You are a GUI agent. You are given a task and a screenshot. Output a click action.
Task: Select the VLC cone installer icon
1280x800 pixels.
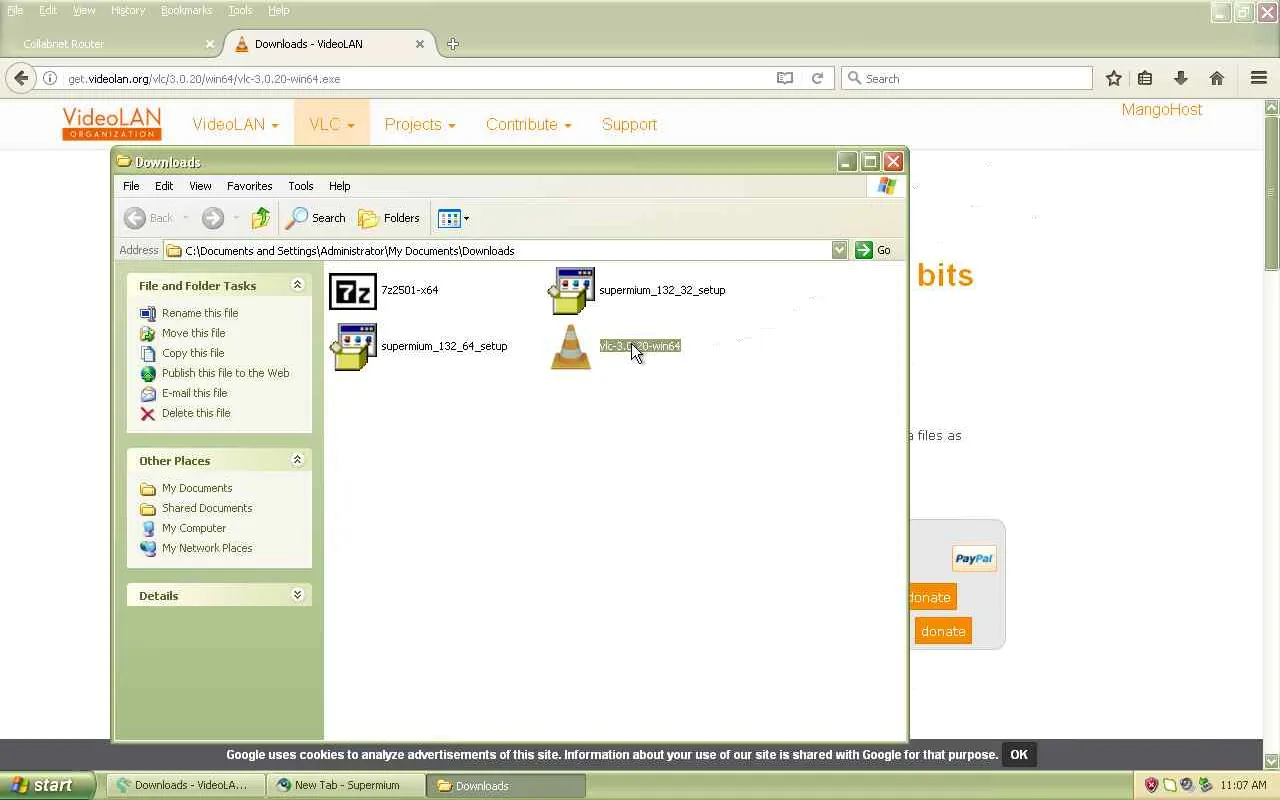[571, 347]
